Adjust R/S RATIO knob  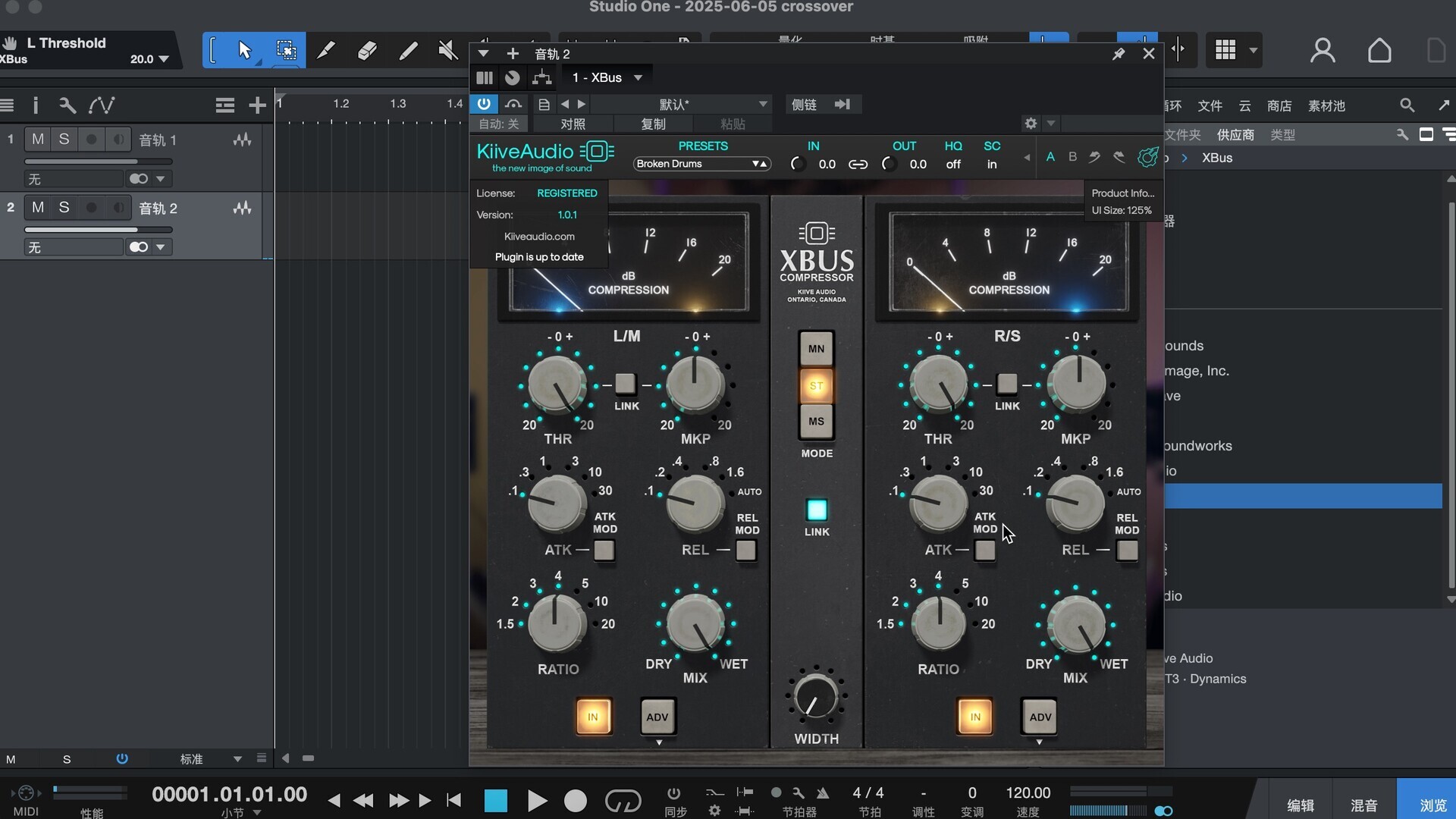click(x=939, y=623)
